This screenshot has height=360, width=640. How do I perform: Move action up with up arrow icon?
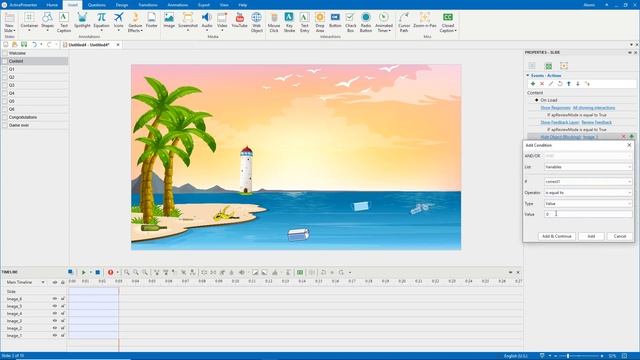coord(569,84)
